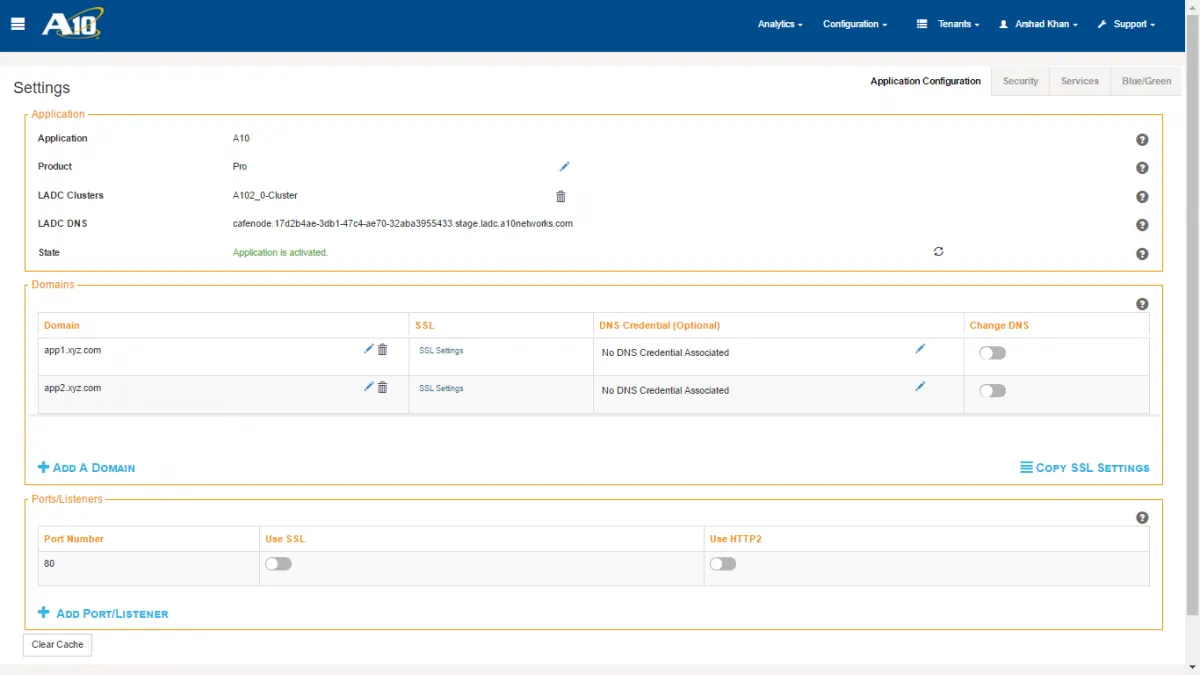
Task: Open the Analytics dropdown menu
Action: coord(780,24)
